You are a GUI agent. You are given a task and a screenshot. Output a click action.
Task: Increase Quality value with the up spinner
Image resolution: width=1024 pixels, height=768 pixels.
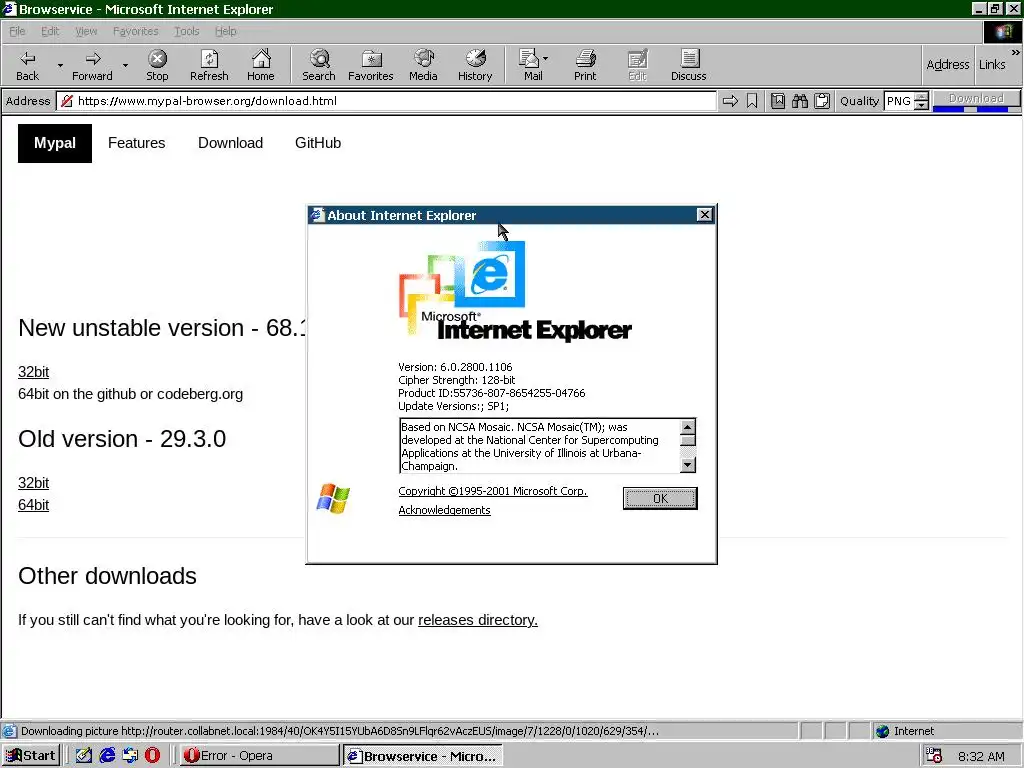click(921, 97)
